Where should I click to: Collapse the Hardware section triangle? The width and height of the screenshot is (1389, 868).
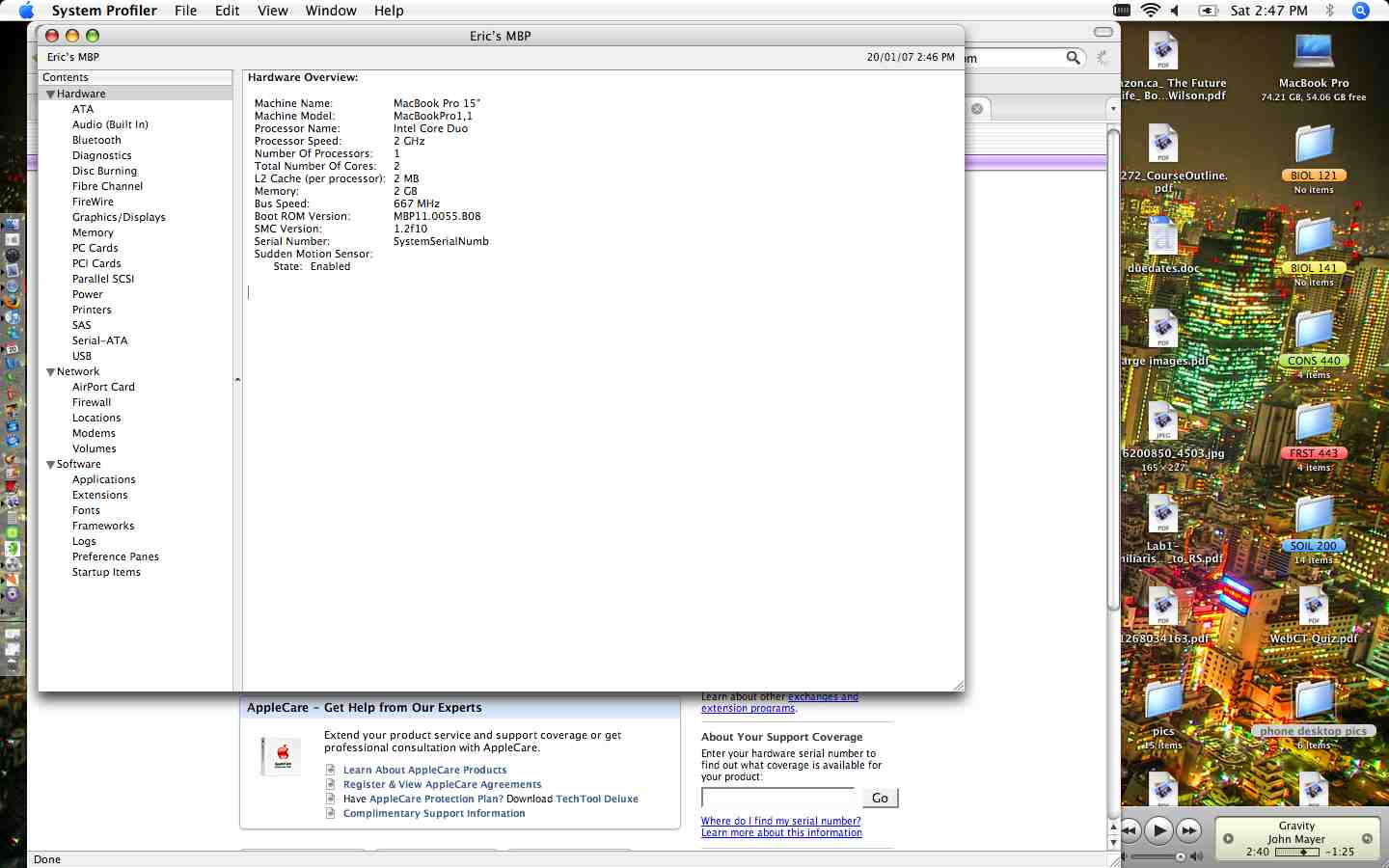[x=50, y=94]
